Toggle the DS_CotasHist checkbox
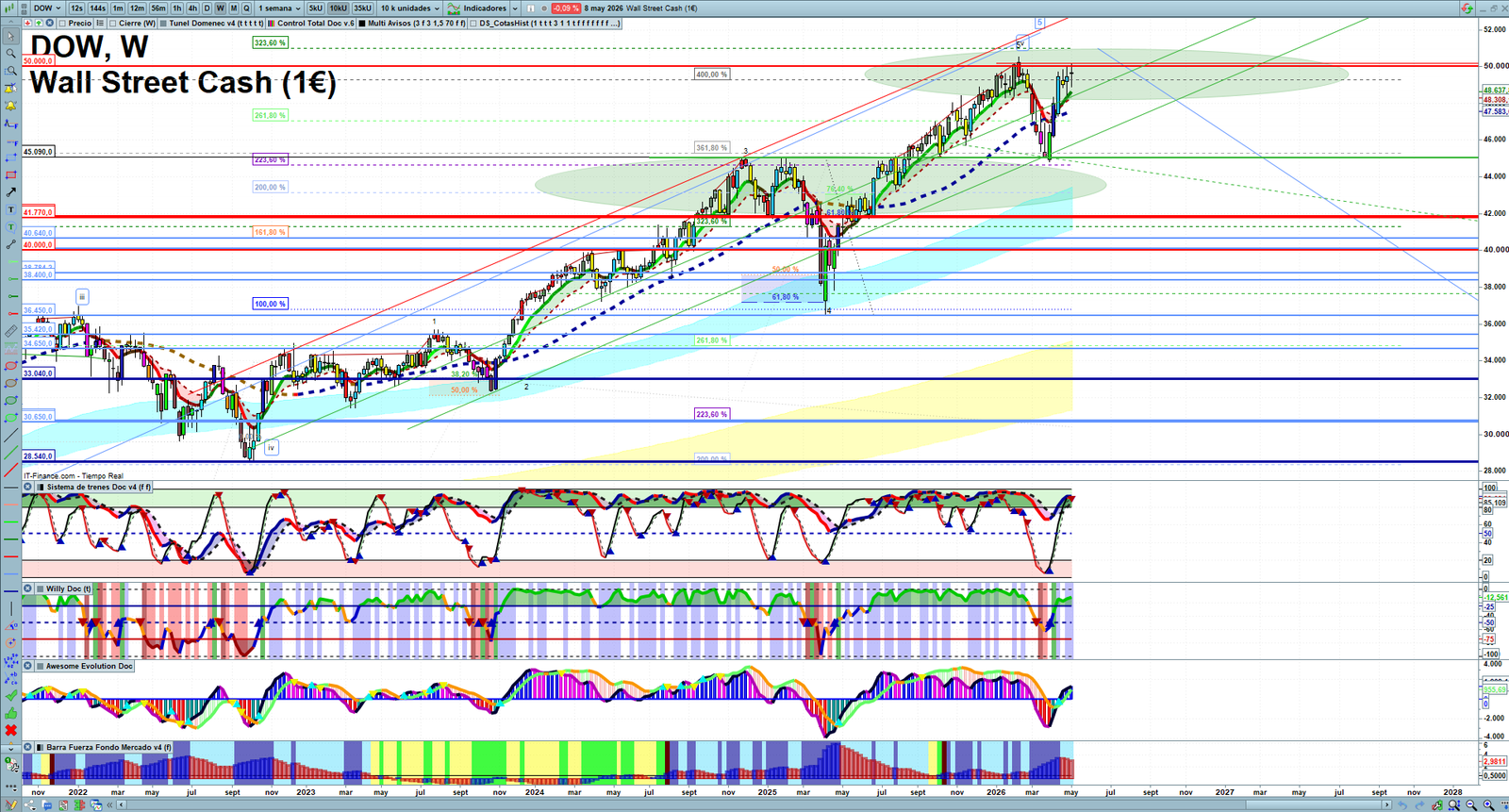The width and height of the screenshot is (1509, 812). (474, 23)
